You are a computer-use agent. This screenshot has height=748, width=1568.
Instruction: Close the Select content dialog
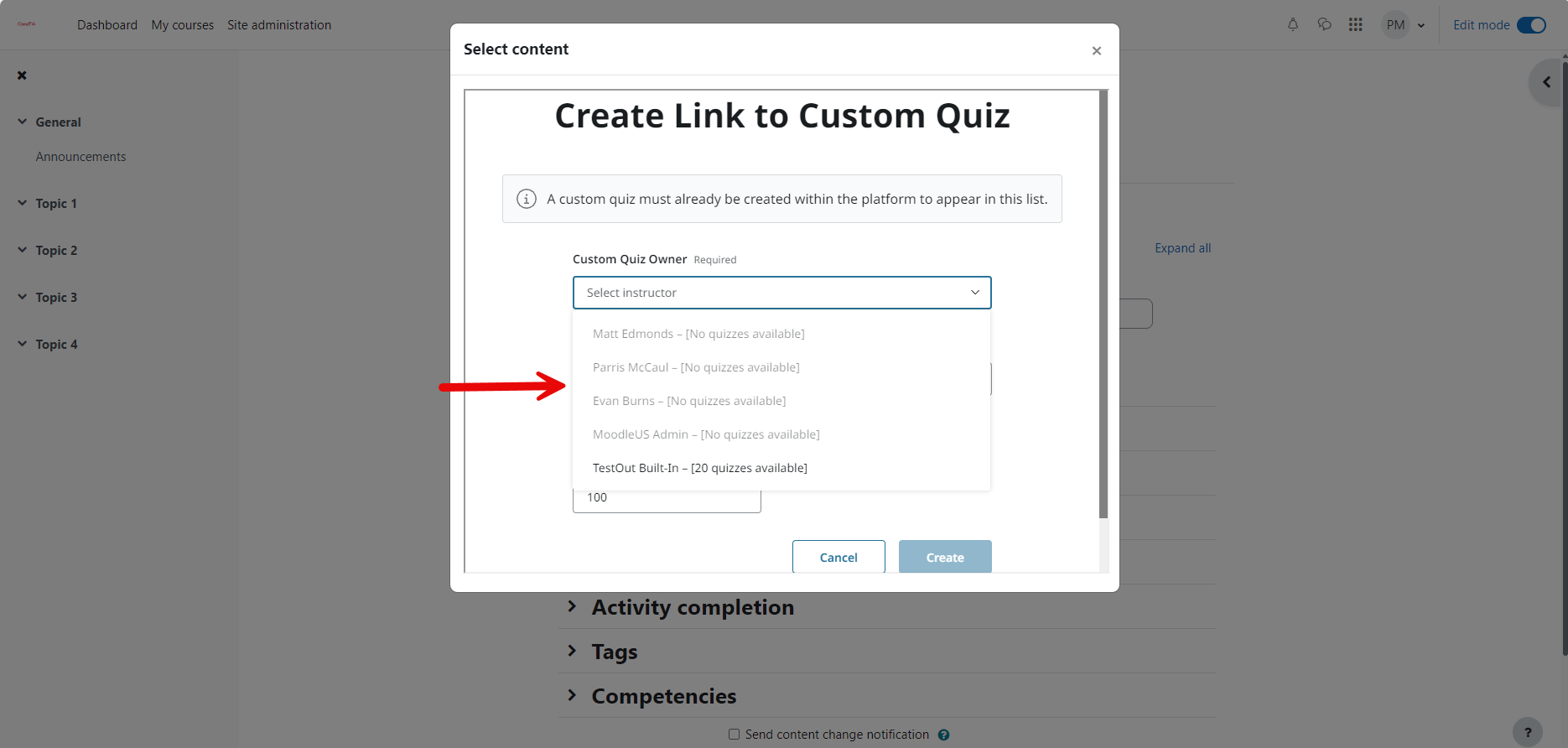(x=1096, y=50)
